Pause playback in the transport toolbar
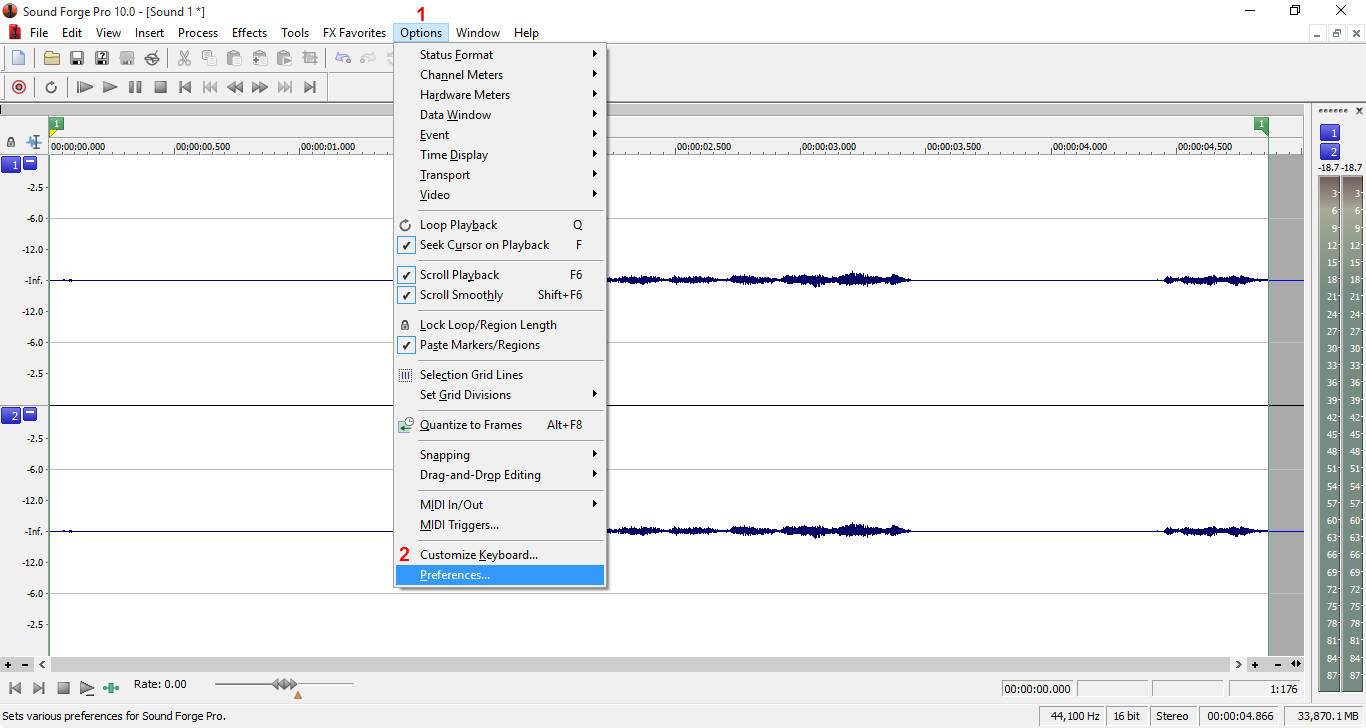This screenshot has width=1366, height=728. 135,87
